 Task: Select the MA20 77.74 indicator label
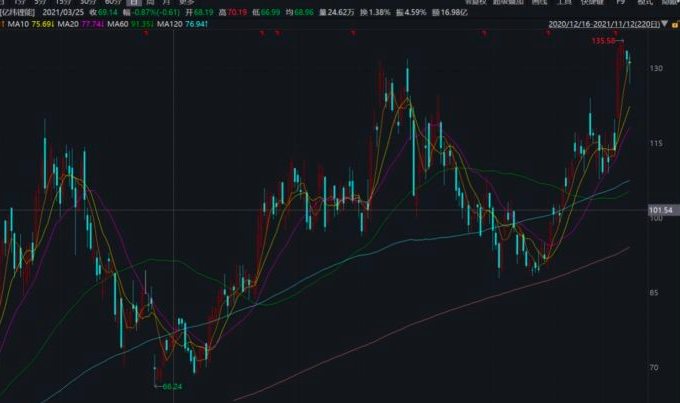(81, 24)
